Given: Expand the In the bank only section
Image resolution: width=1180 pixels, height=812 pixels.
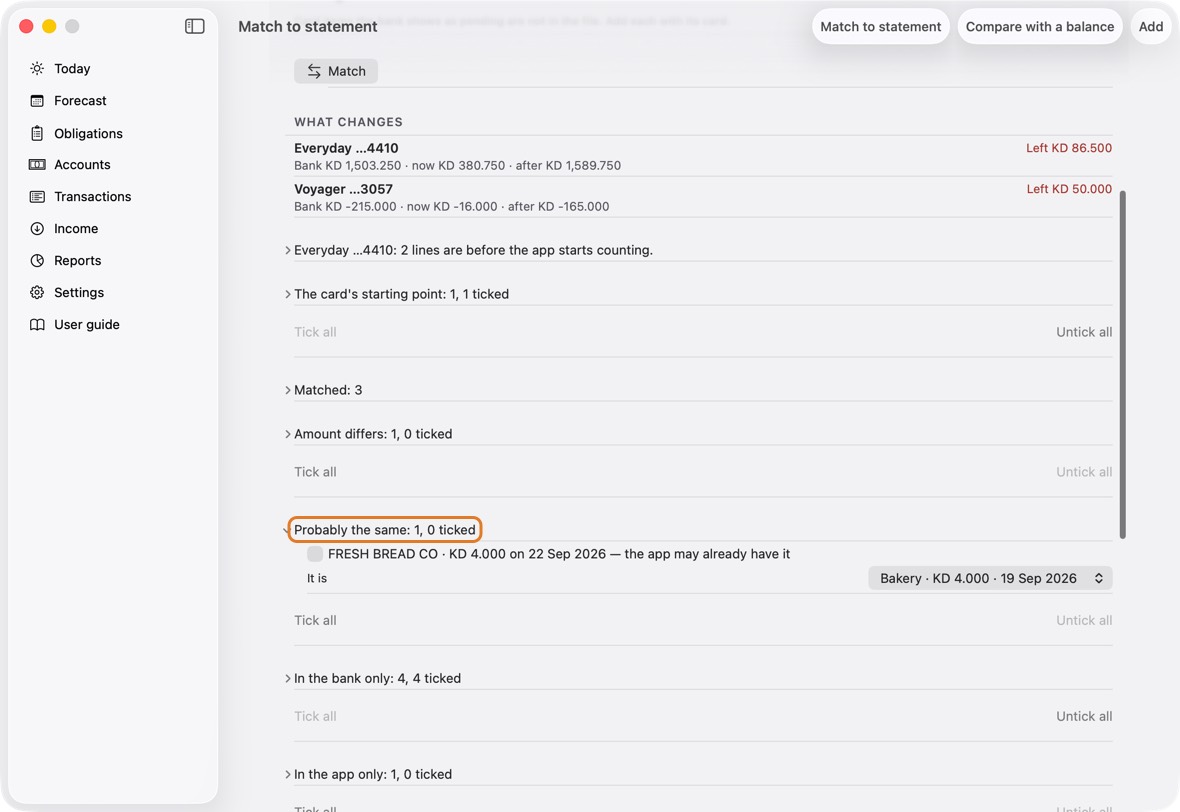Looking at the screenshot, I should [x=287, y=678].
